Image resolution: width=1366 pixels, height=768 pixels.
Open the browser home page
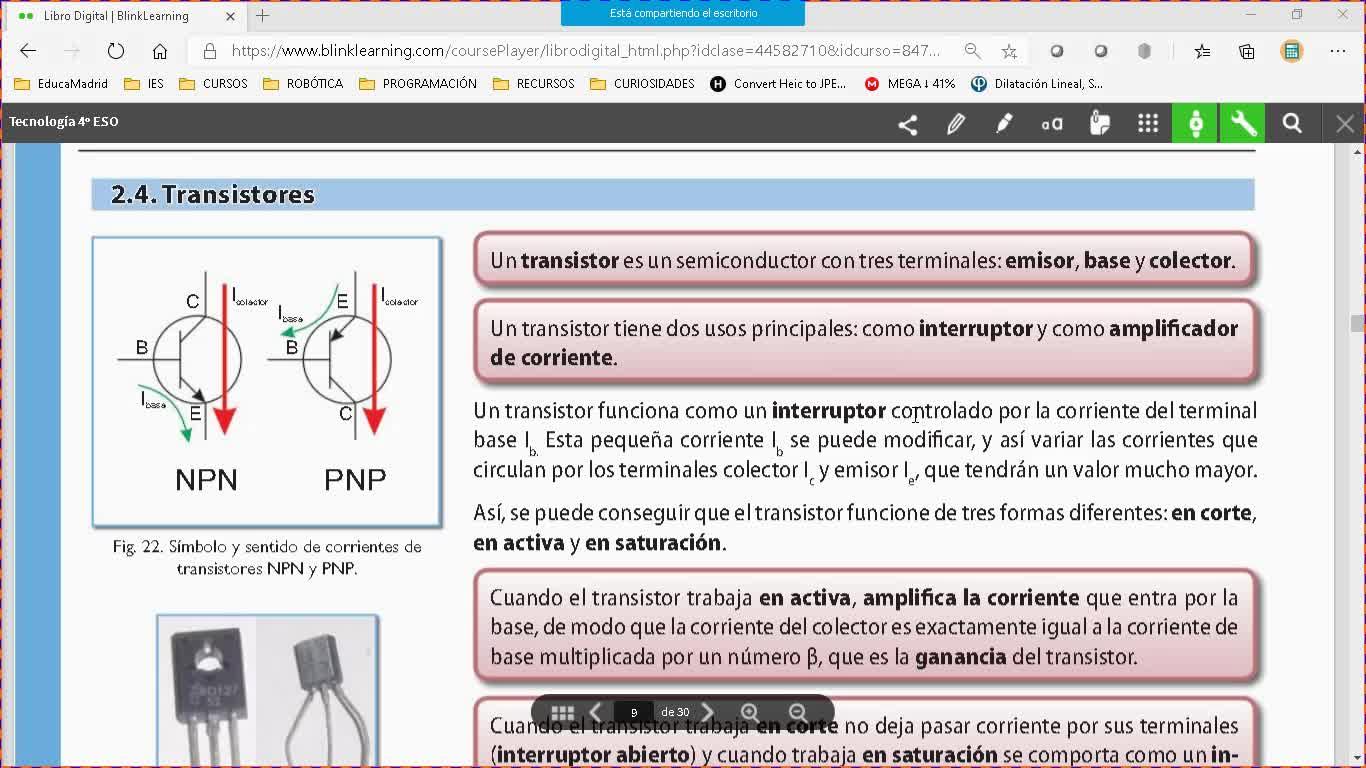(x=160, y=51)
